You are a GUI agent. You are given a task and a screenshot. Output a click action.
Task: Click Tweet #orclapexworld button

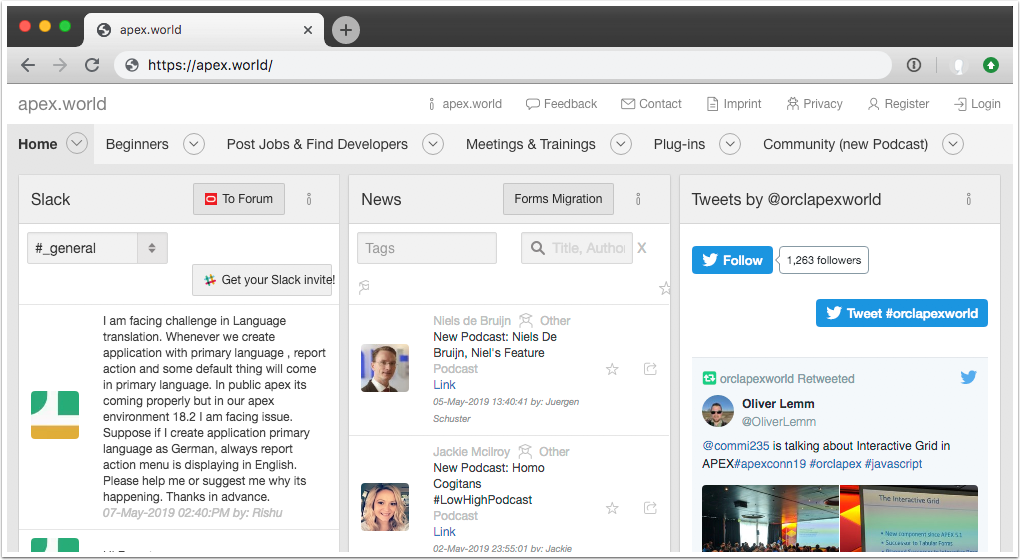point(902,313)
